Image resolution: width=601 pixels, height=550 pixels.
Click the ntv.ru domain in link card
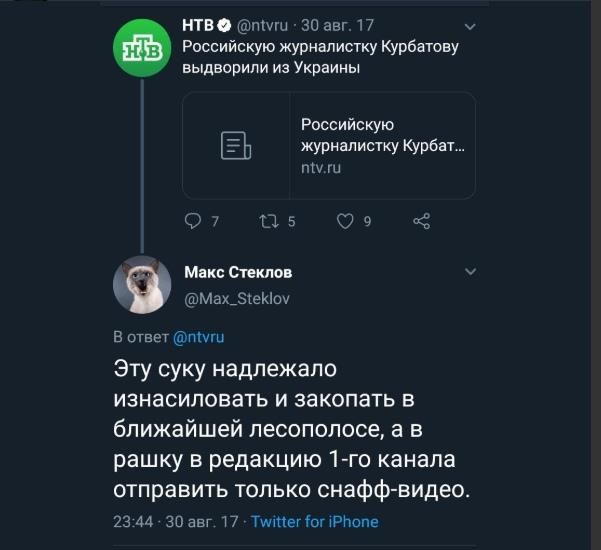[321, 169]
